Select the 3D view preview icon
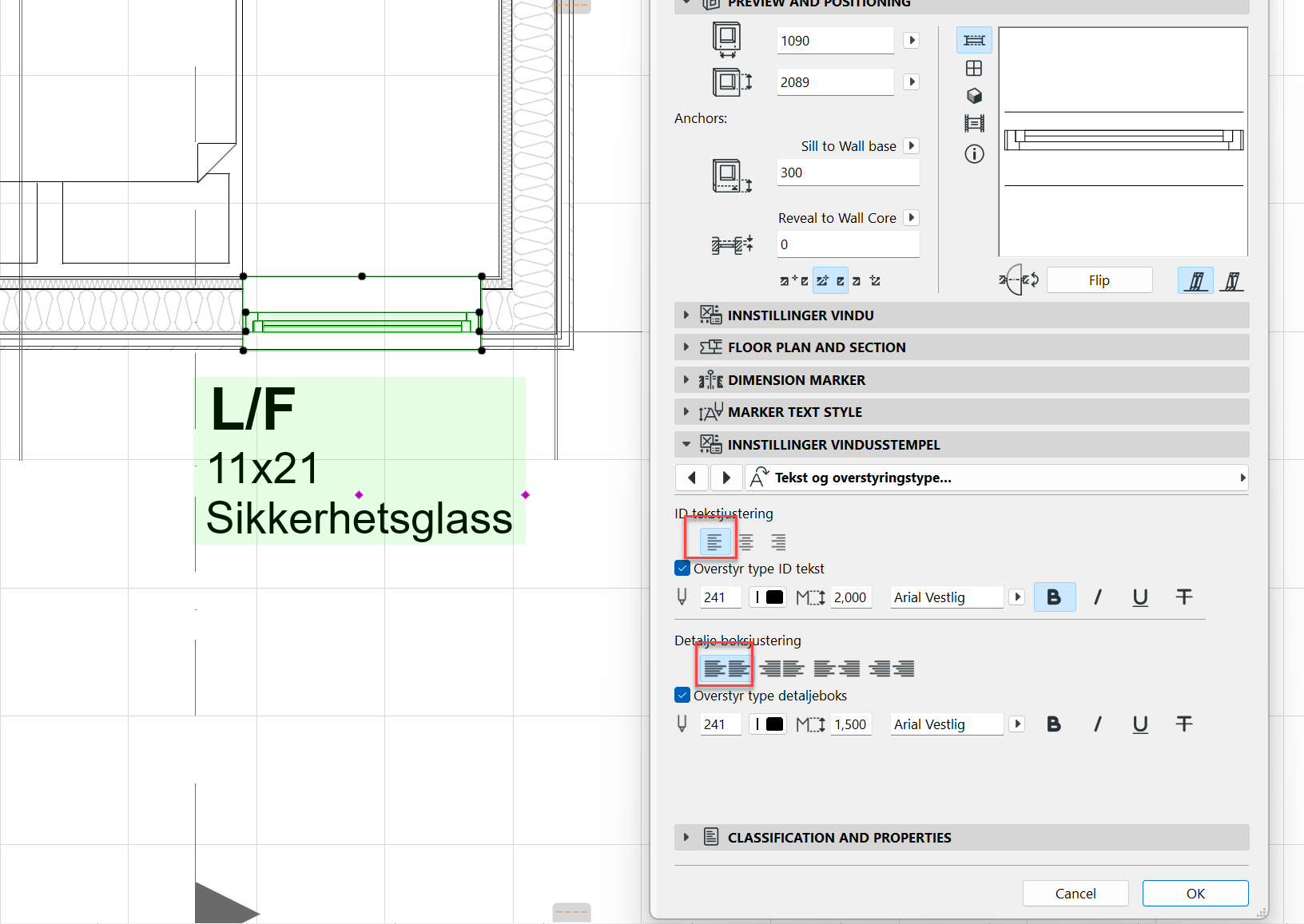1304x924 pixels. pos(974,96)
